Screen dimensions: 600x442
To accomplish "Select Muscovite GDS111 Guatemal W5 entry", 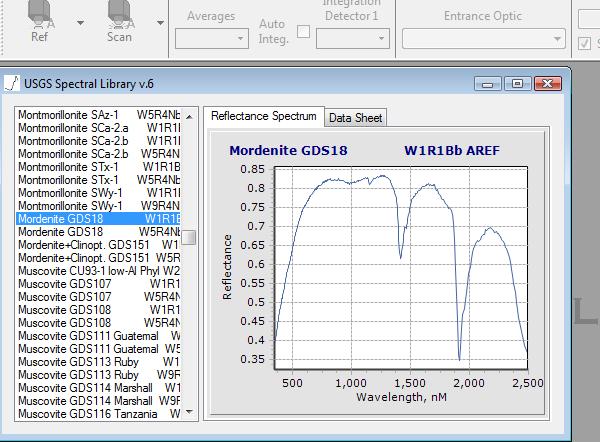I will tap(99, 349).
